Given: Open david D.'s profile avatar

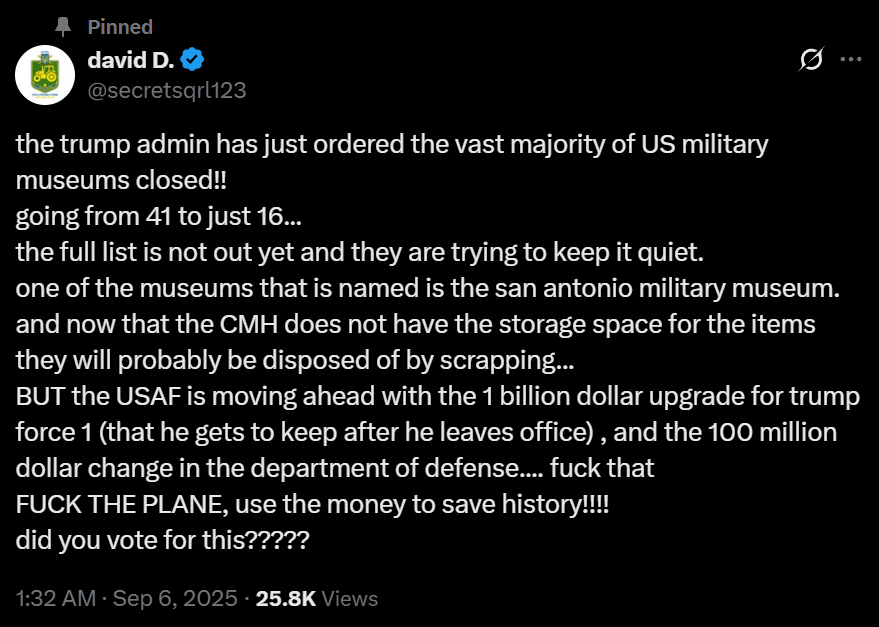Looking at the screenshot, I should [45, 74].
